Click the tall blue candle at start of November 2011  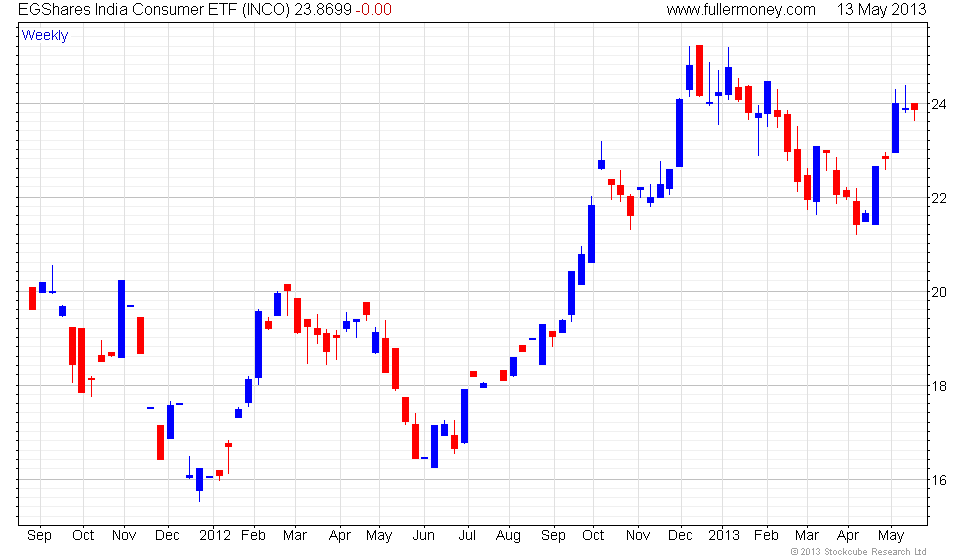coord(121,319)
